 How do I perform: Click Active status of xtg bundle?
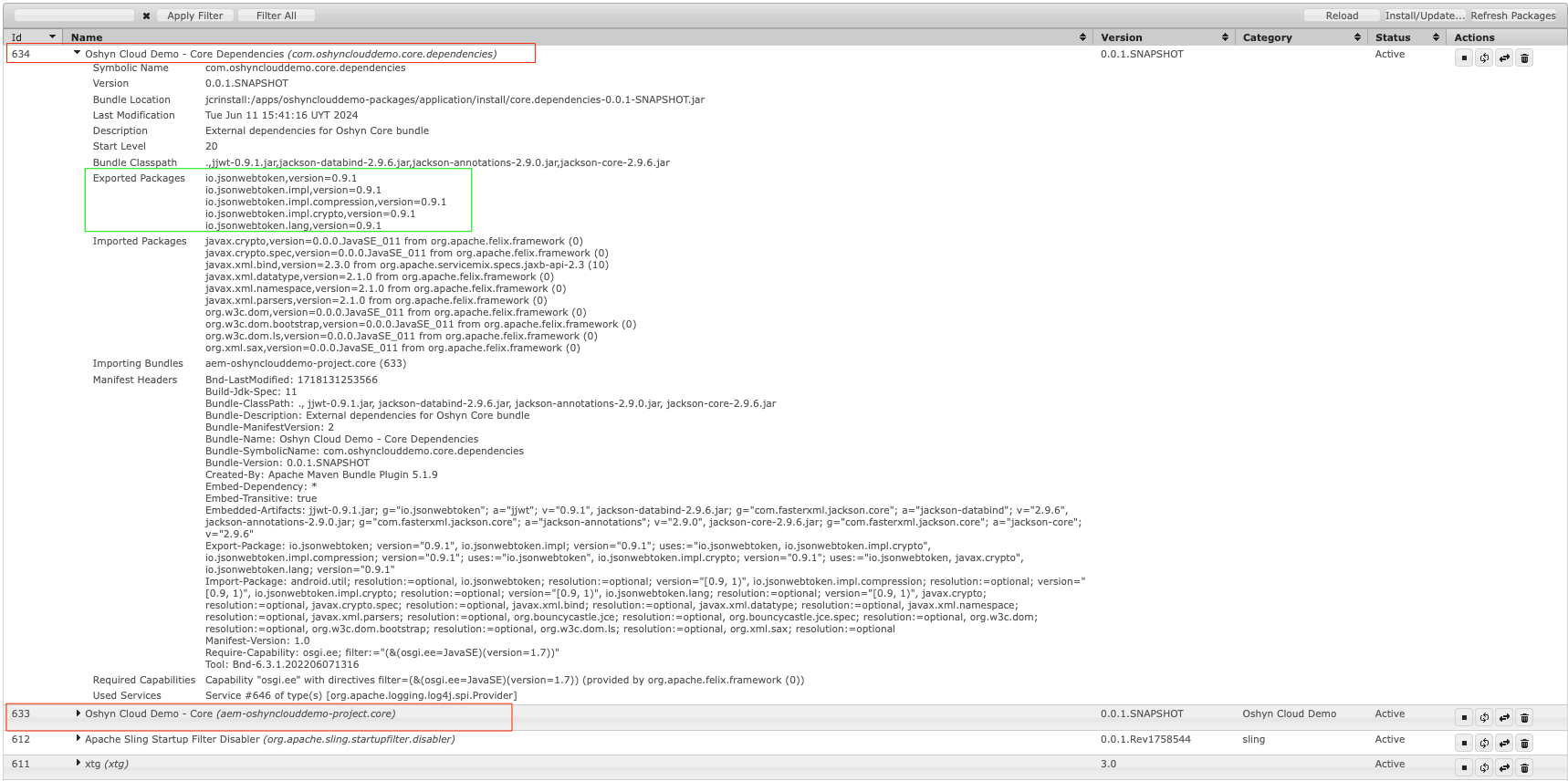coord(1390,764)
